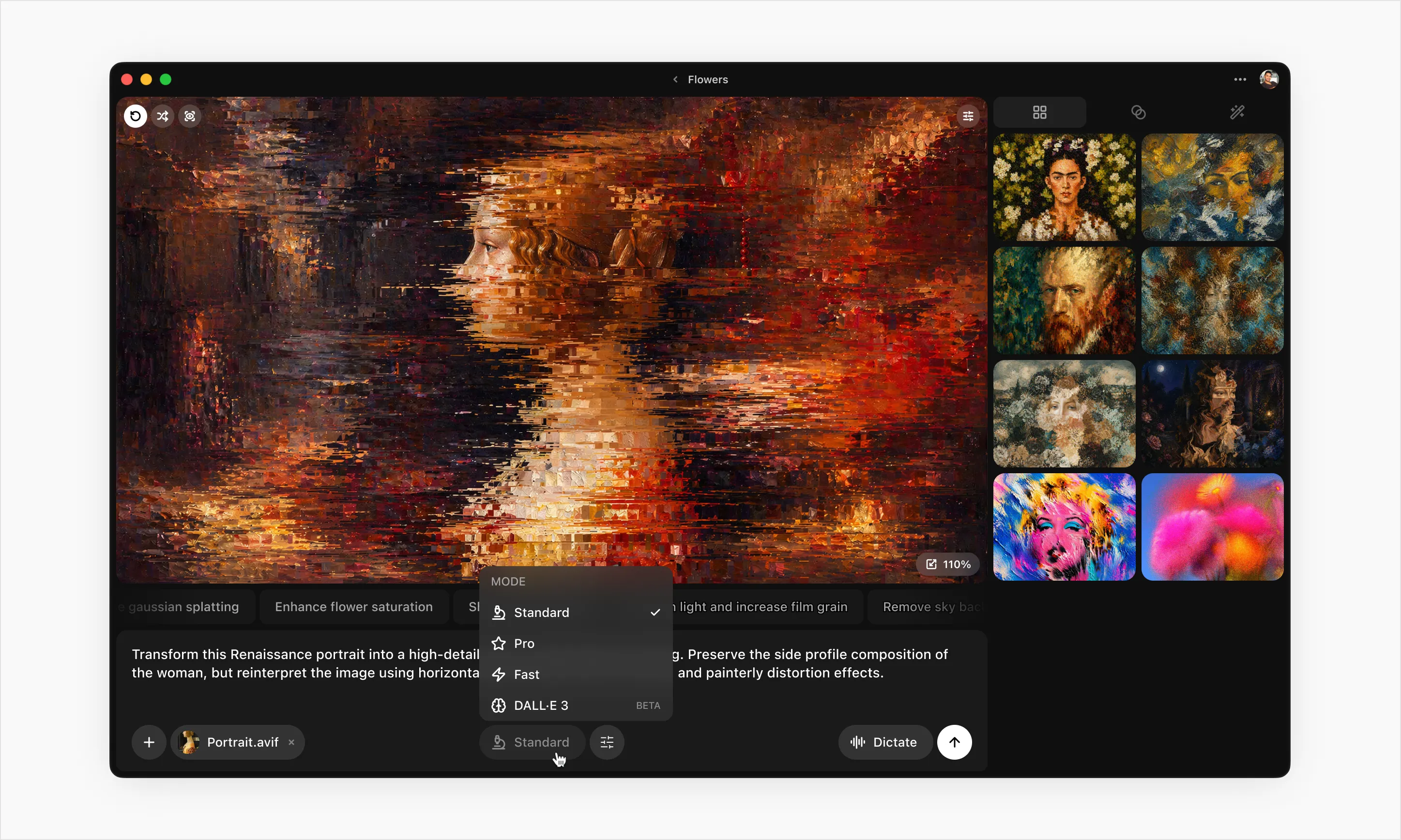Click the lightning icon beside Fast
This screenshot has width=1401, height=840.
point(498,674)
